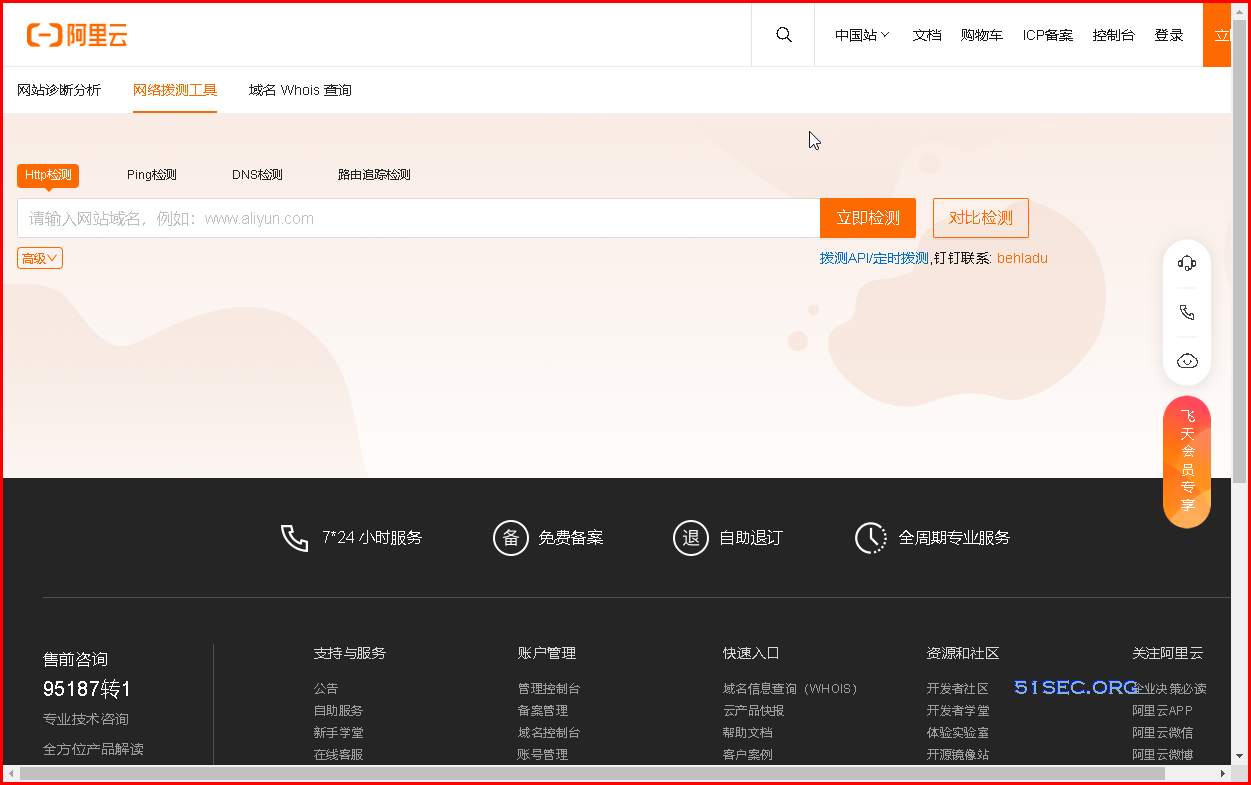Open 域名控制台 in the footer

click(x=549, y=732)
